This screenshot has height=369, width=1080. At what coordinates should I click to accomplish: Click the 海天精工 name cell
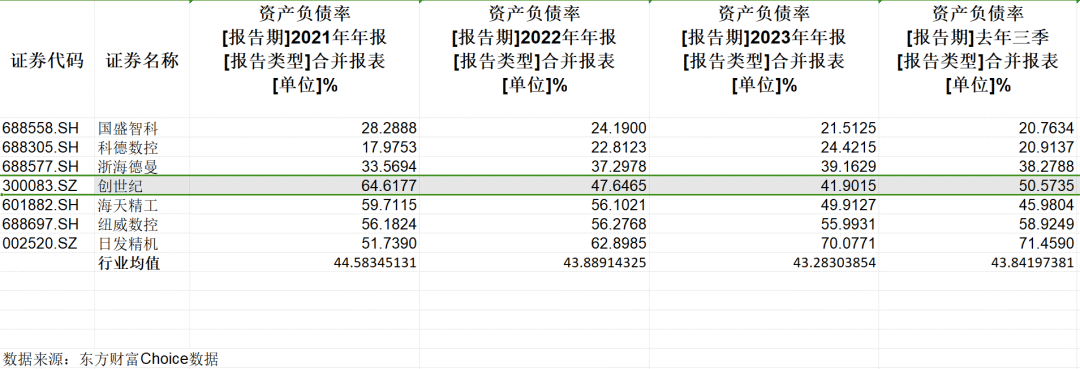click(x=143, y=204)
